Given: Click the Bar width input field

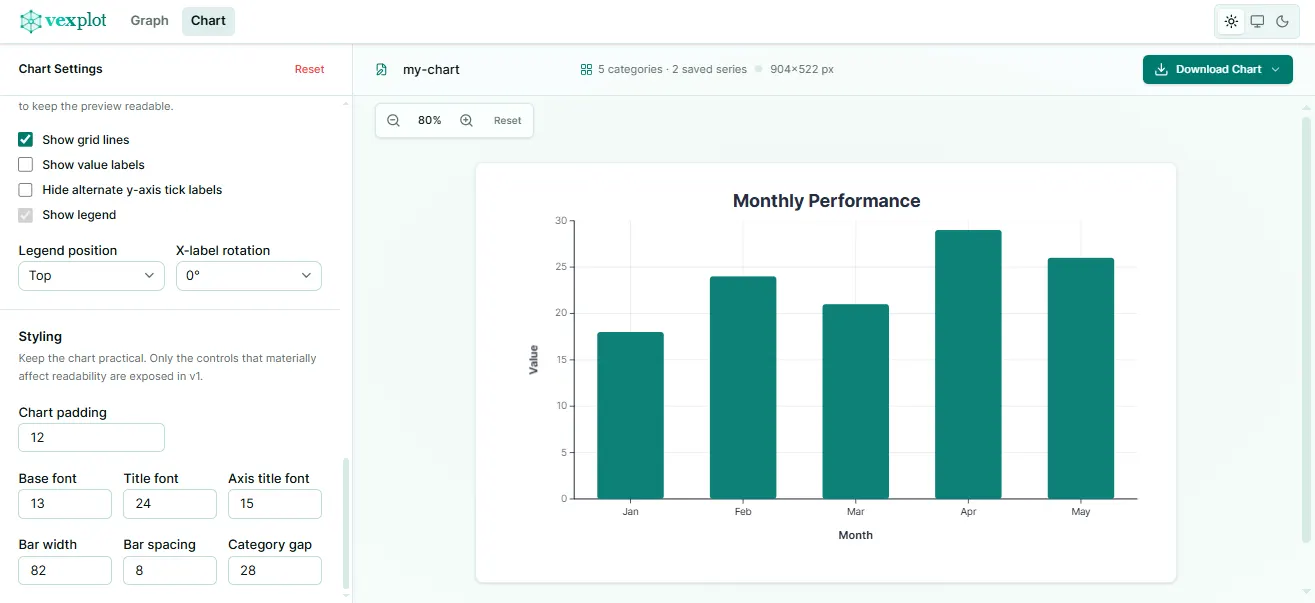Looking at the screenshot, I should pos(64,570).
